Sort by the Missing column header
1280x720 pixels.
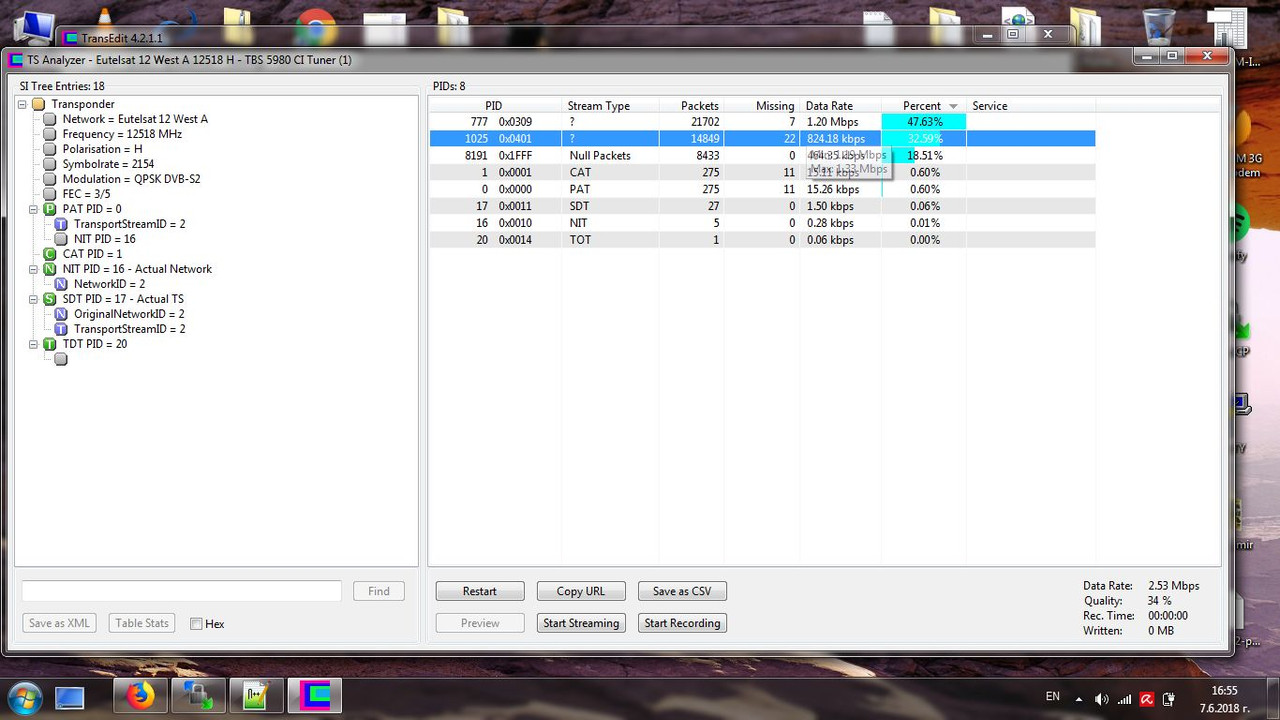[762, 105]
